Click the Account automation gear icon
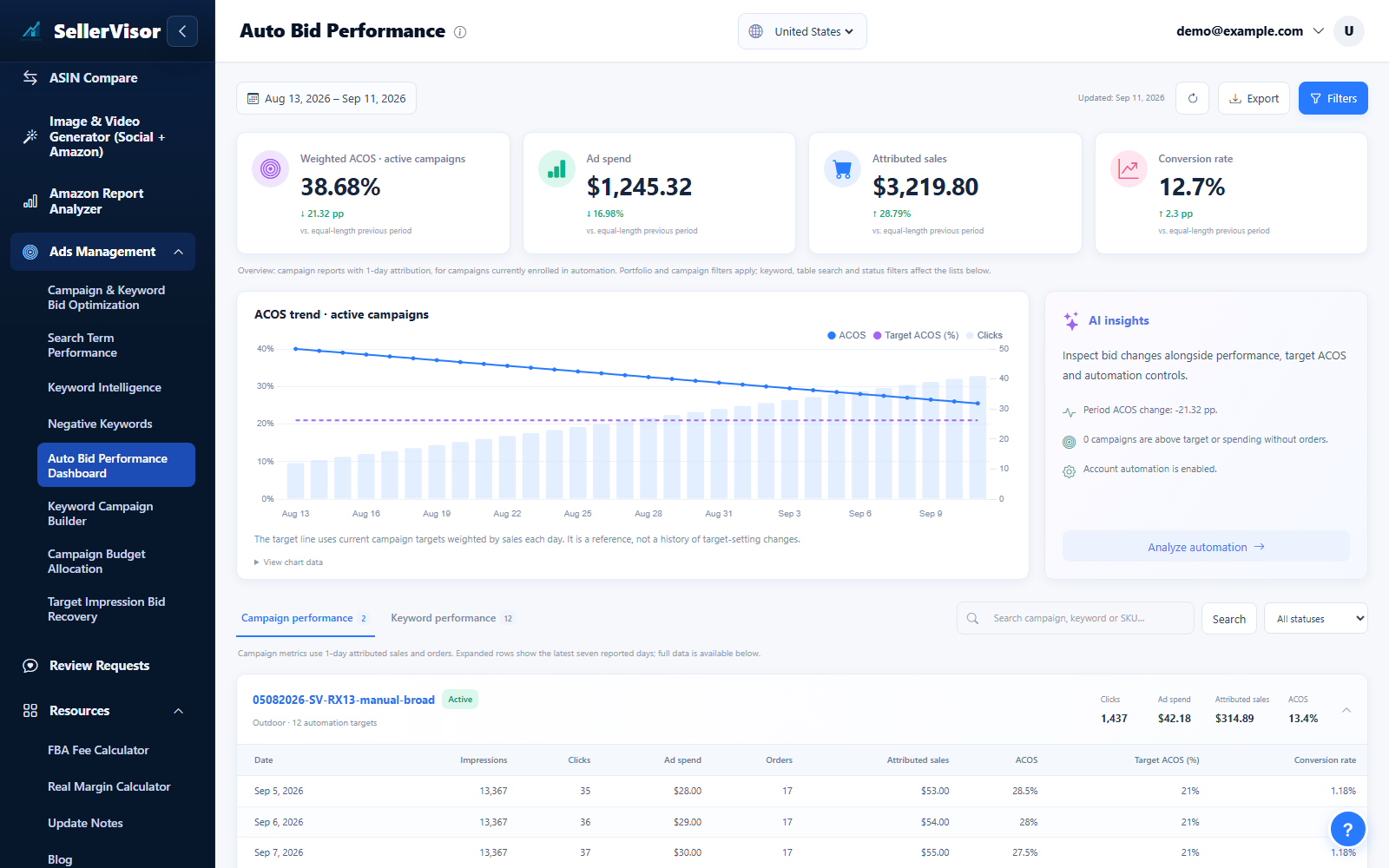 pos(1069,471)
